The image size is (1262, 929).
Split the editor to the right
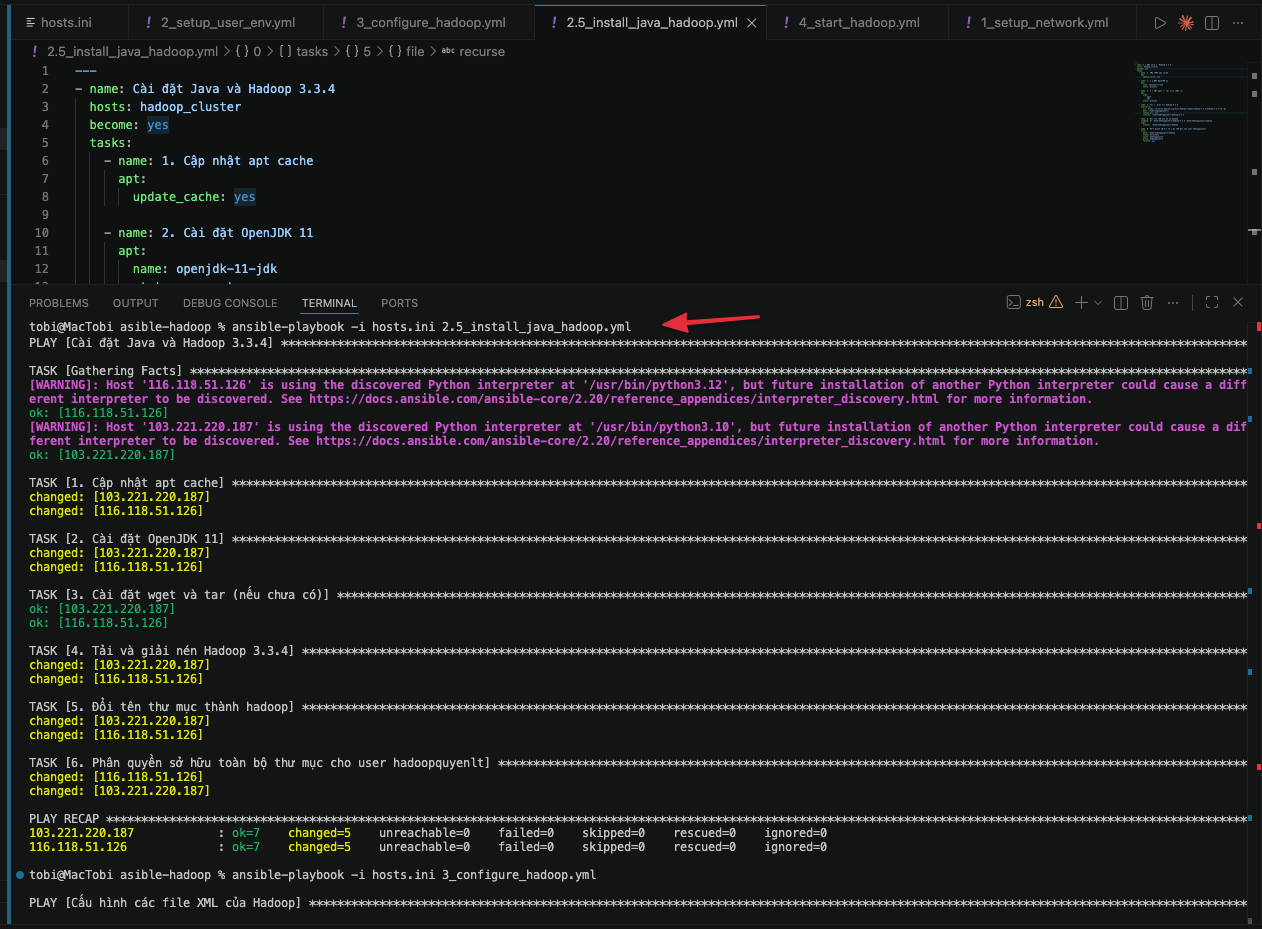[x=1212, y=22]
